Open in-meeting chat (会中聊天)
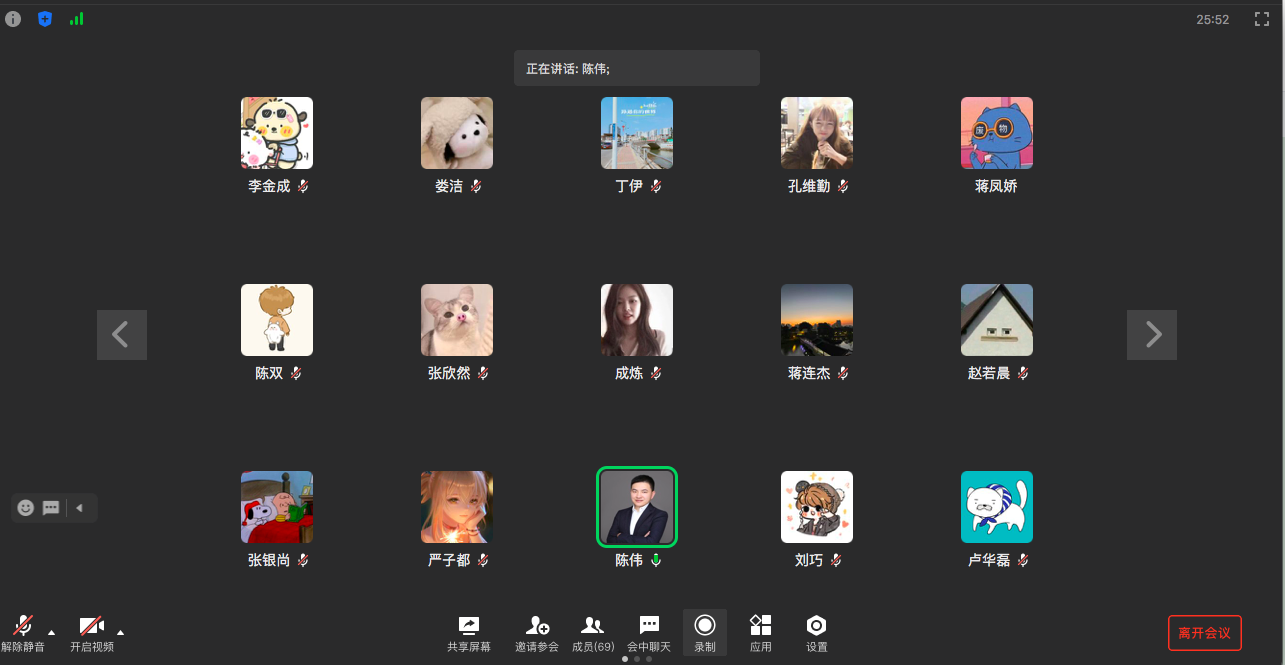1285x665 pixels. tap(649, 633)
